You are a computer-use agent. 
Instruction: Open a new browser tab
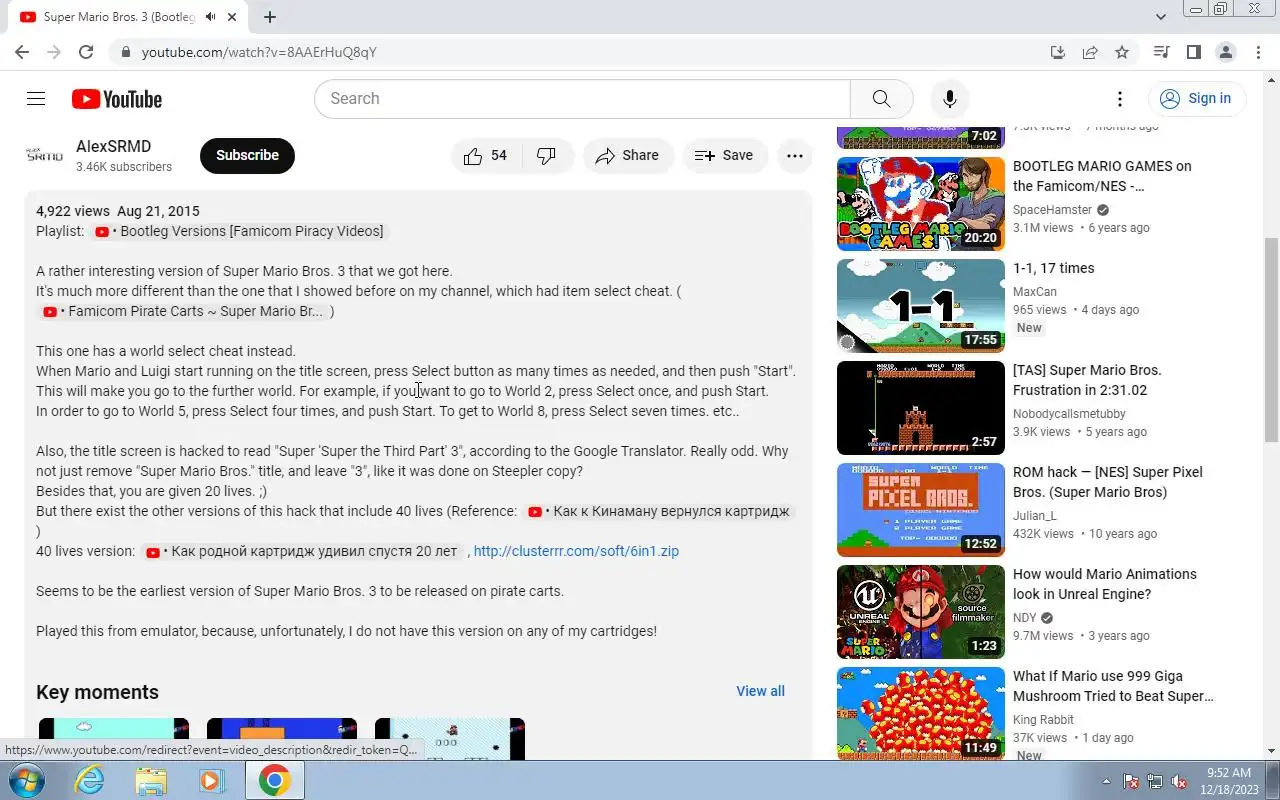270,17
